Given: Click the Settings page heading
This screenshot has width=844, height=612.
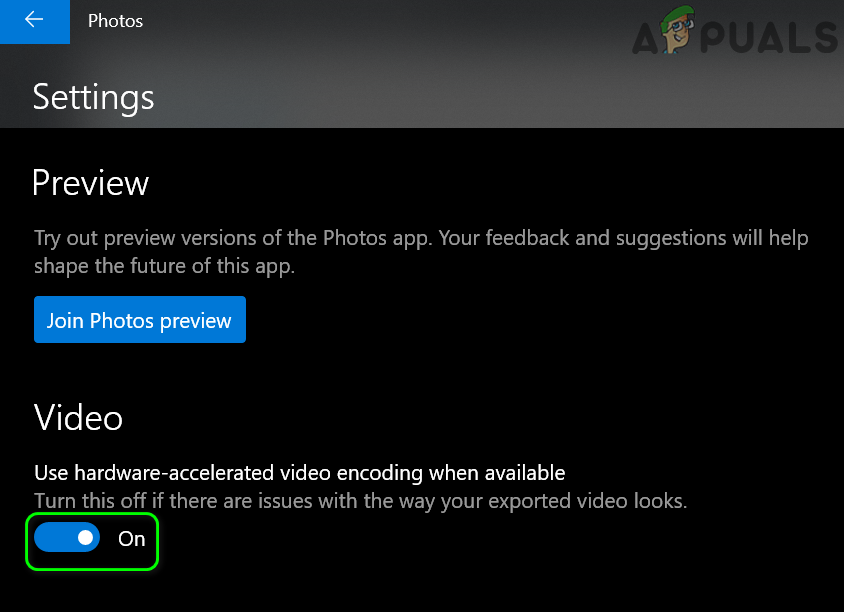Looking at the screenshot, I should click(x=93, y=97).
